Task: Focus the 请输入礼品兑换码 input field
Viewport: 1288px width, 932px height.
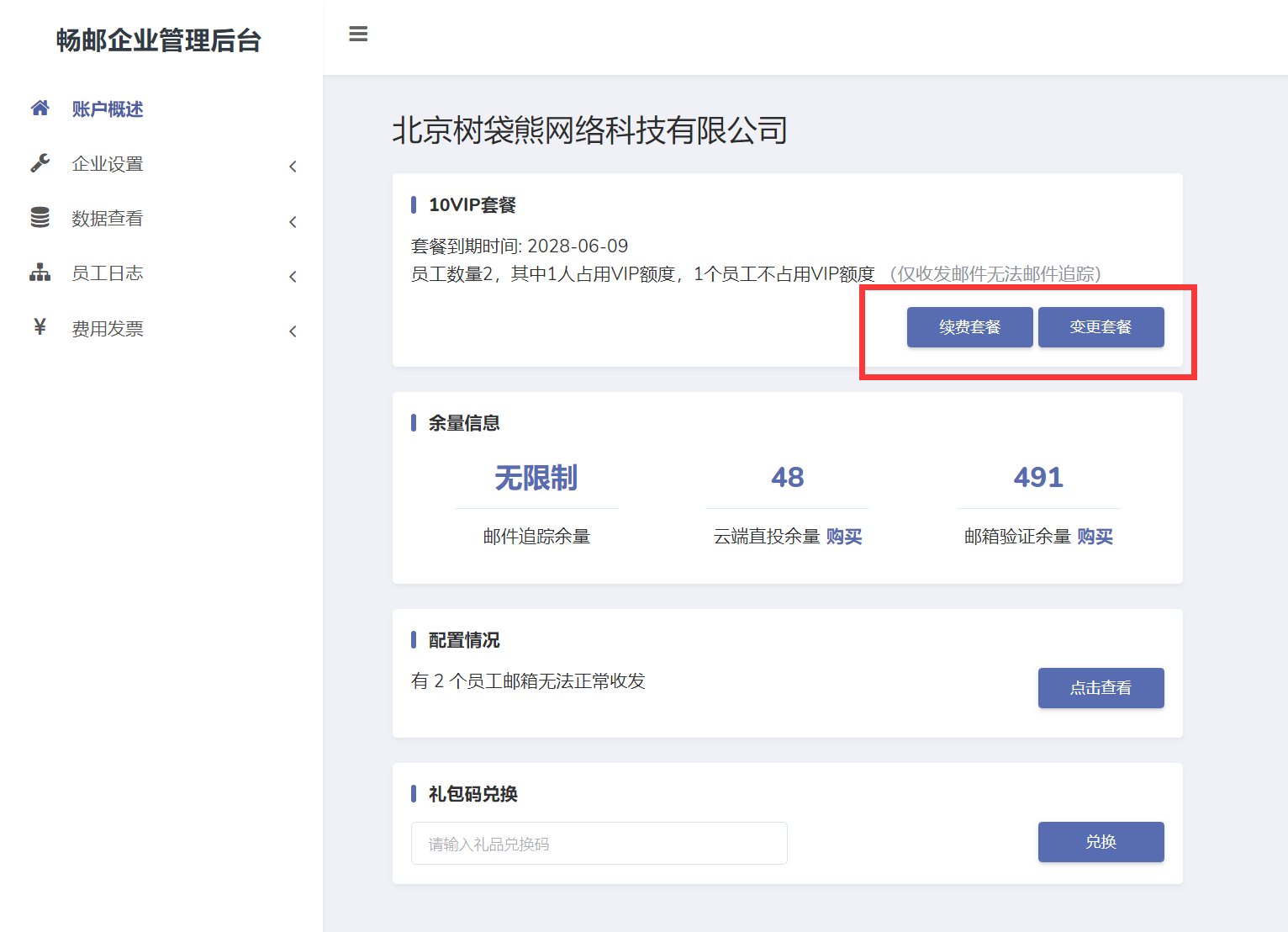Action: tap(599, 844)
